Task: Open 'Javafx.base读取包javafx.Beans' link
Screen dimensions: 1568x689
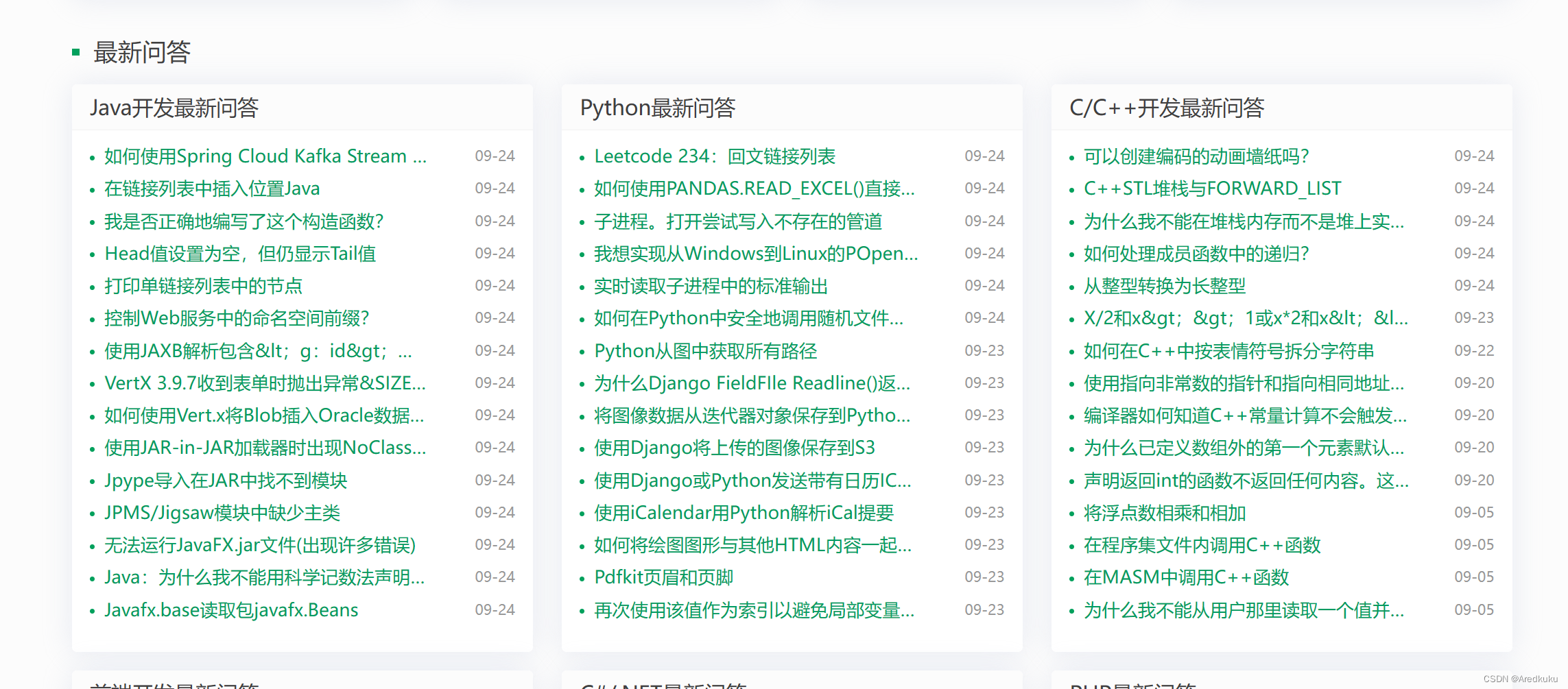Action: coord(231,610)
